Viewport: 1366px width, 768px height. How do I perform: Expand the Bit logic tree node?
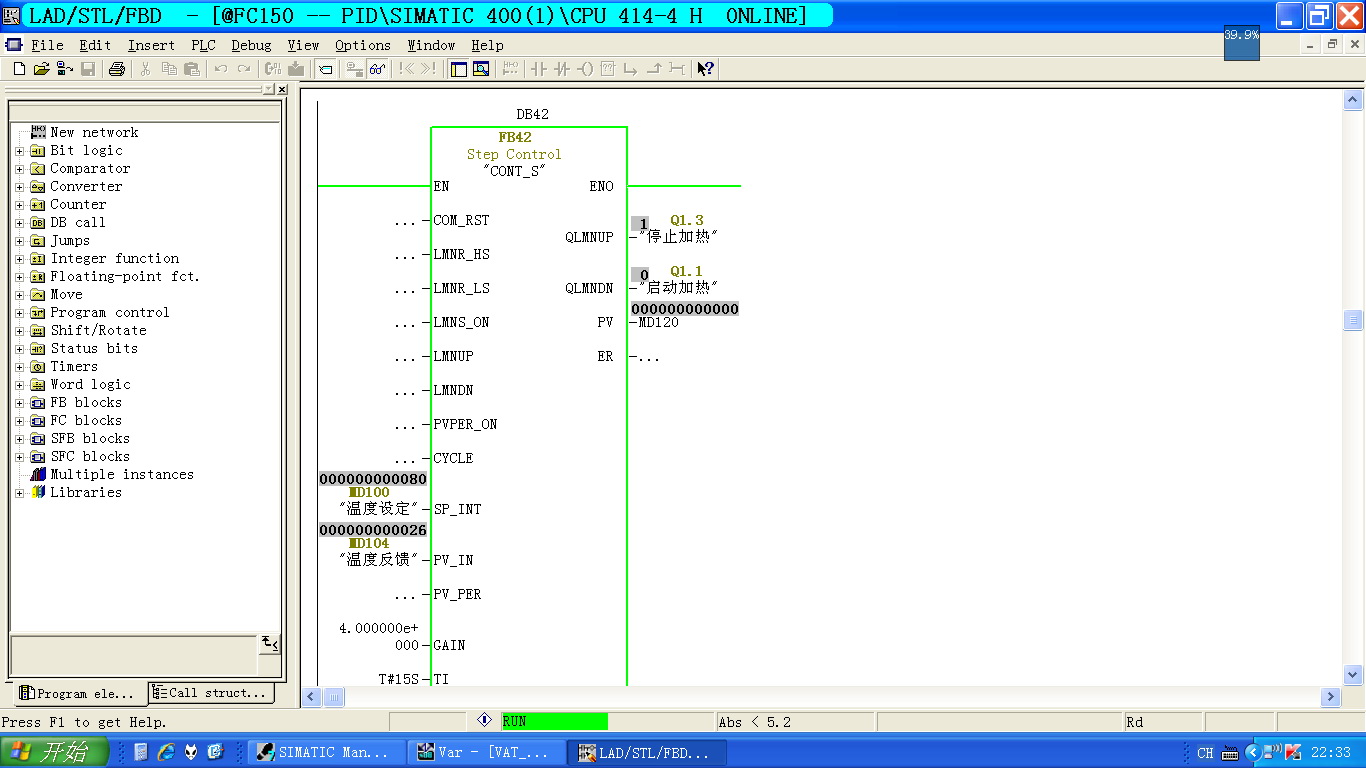pos(19,151)
